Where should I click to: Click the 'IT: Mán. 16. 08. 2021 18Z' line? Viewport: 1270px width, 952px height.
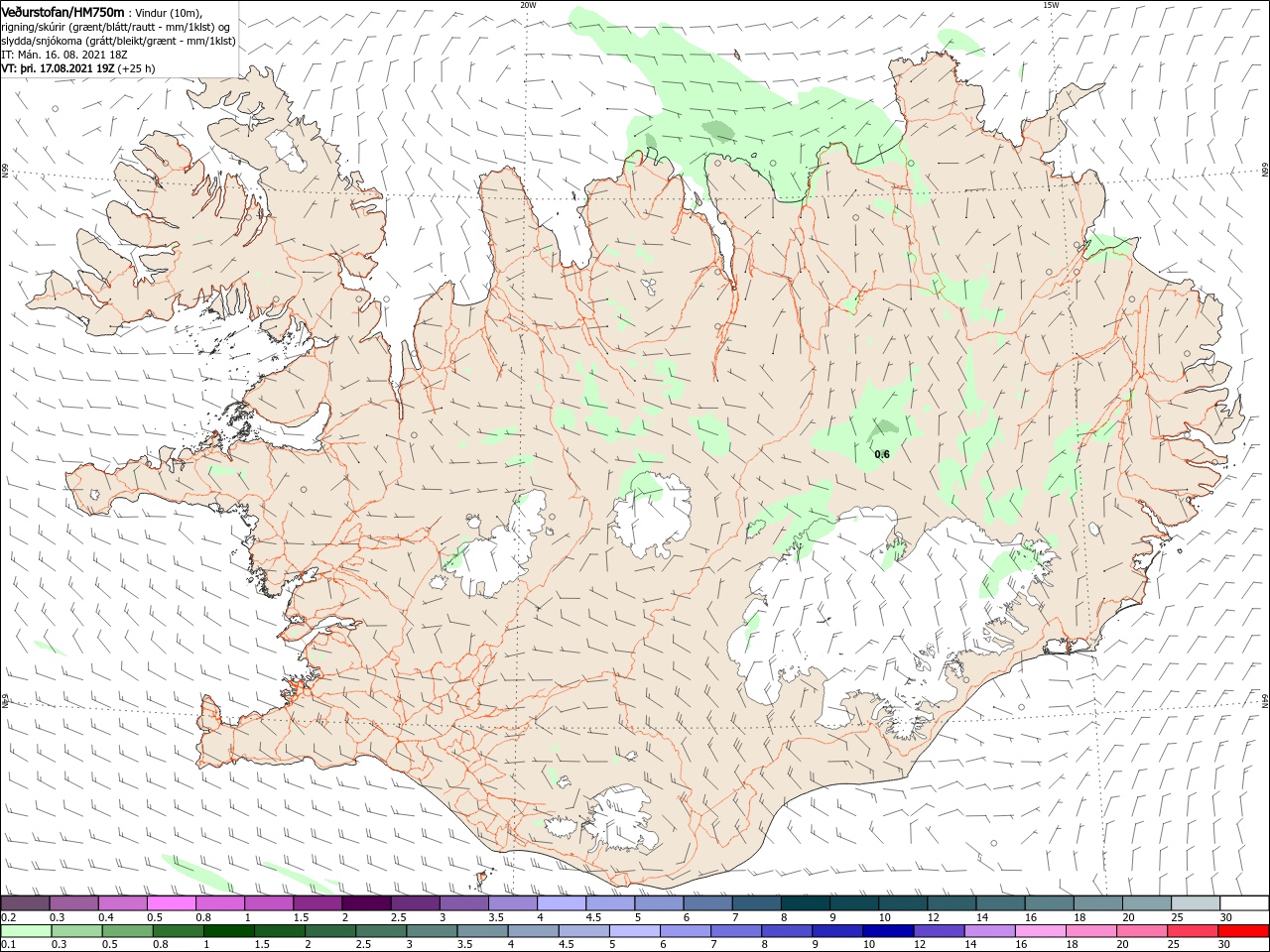63,56
